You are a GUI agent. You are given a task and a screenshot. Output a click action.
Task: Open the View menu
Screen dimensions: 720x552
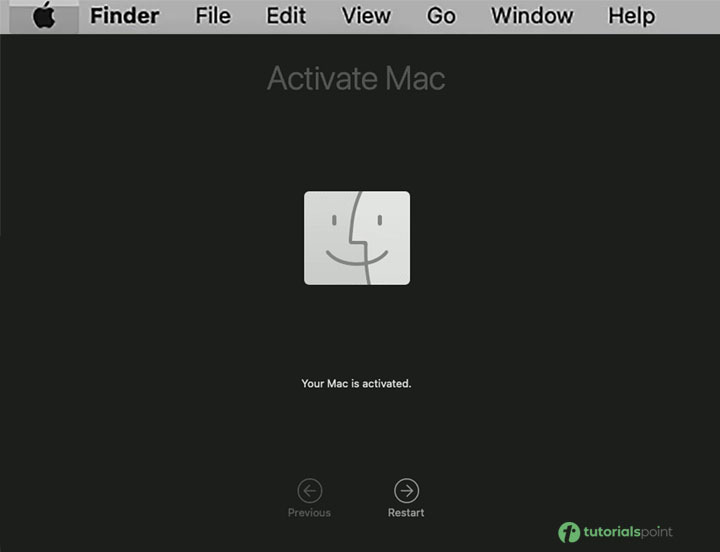(366, 16)
